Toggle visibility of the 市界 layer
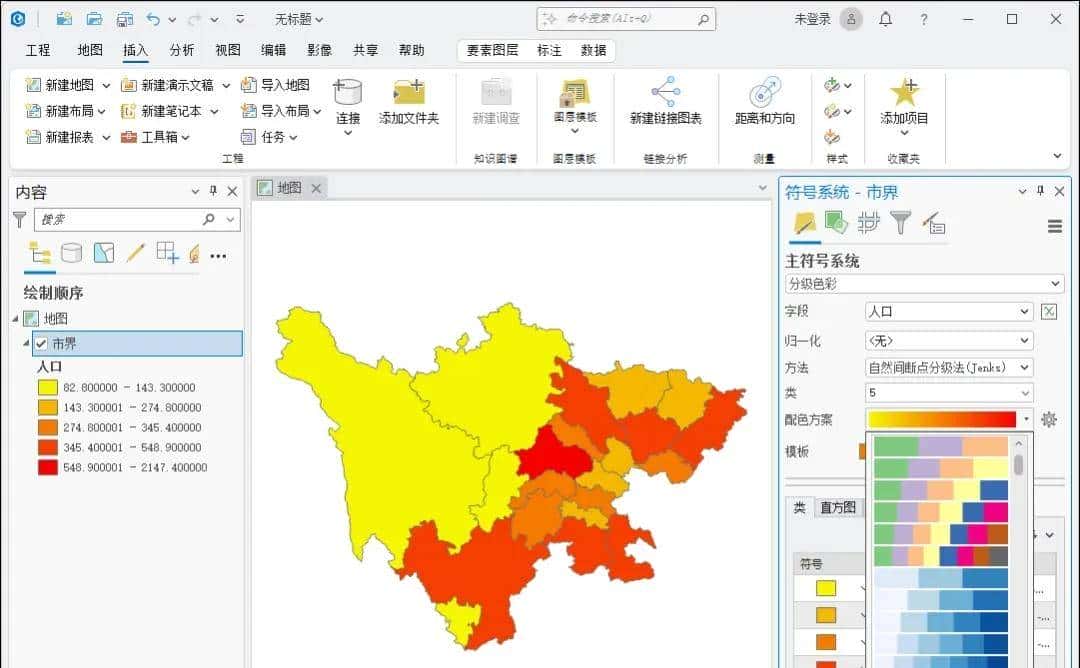The height and width of the screenshot is (668, 1080). [x=40, y=343]
